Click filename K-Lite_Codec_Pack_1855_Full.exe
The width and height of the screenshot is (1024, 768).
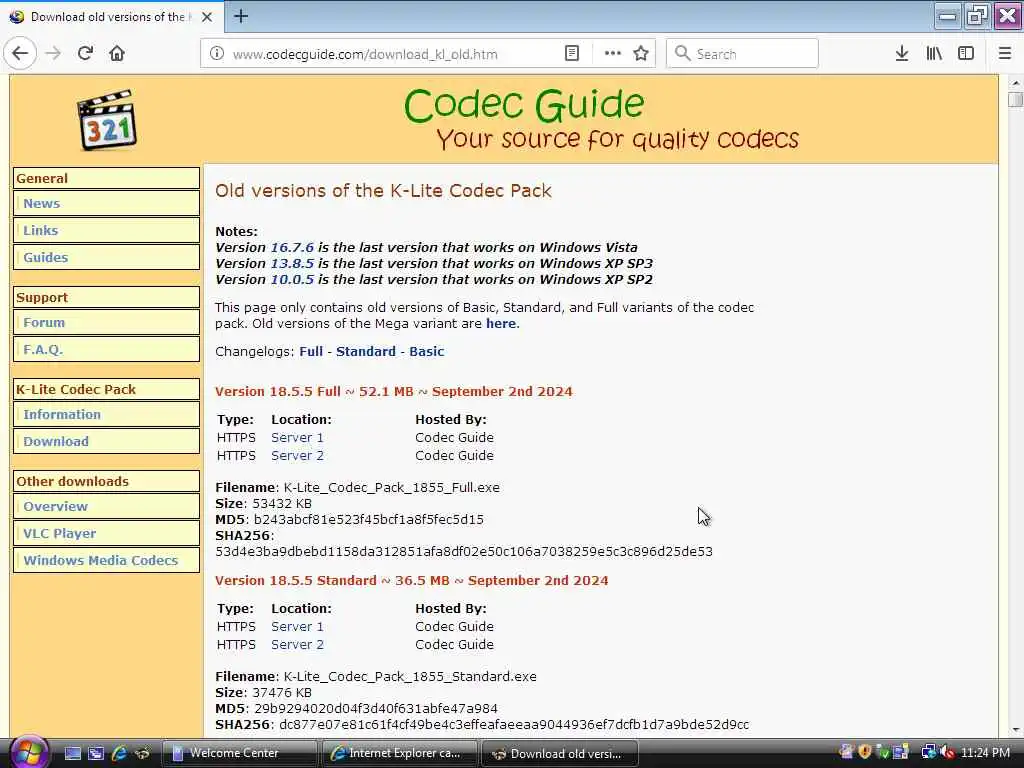[x=391, y=487]
